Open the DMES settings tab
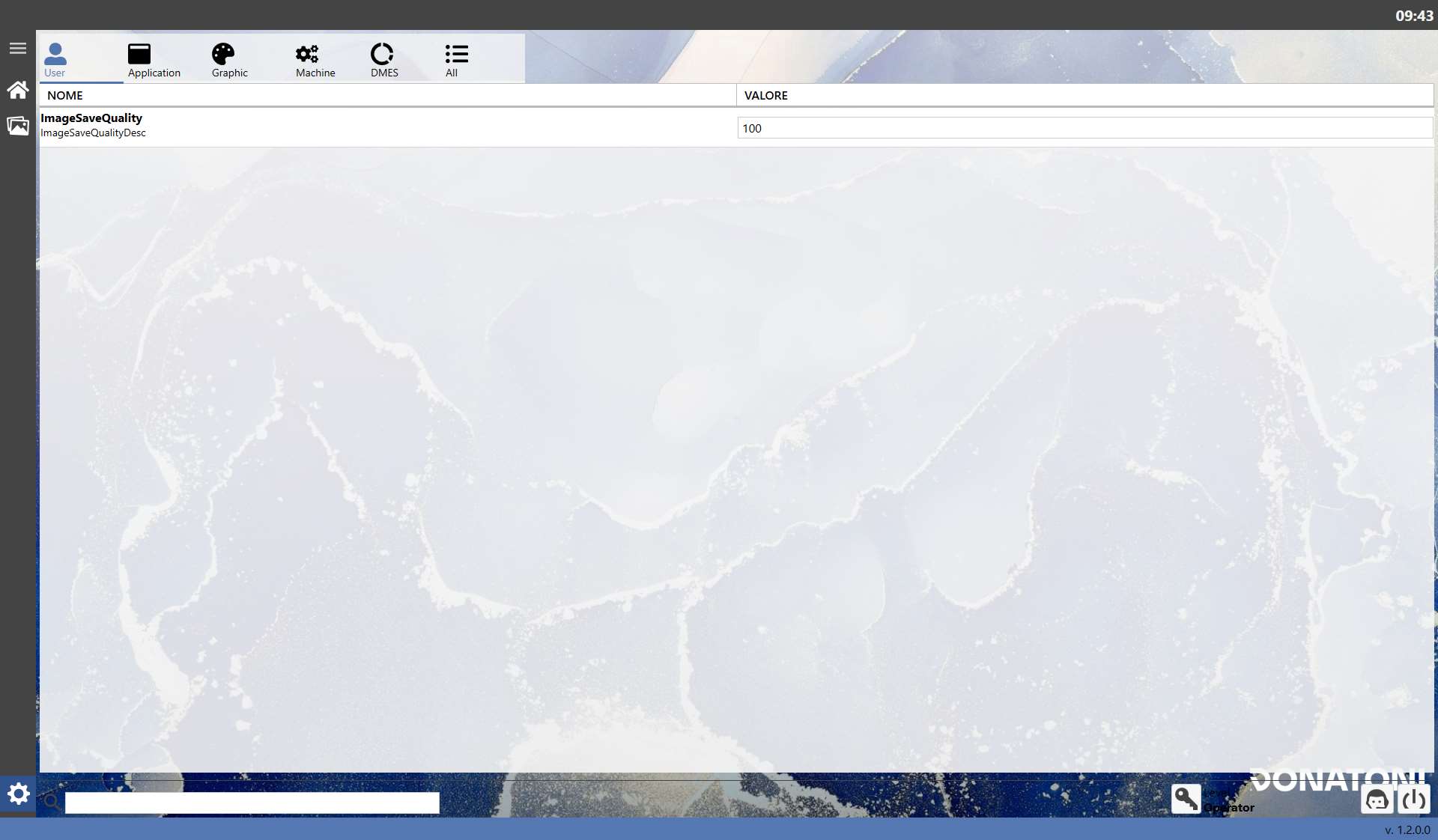Image resolution: width=1438 pixels, height=840 pixels. (x=383, y=60)
